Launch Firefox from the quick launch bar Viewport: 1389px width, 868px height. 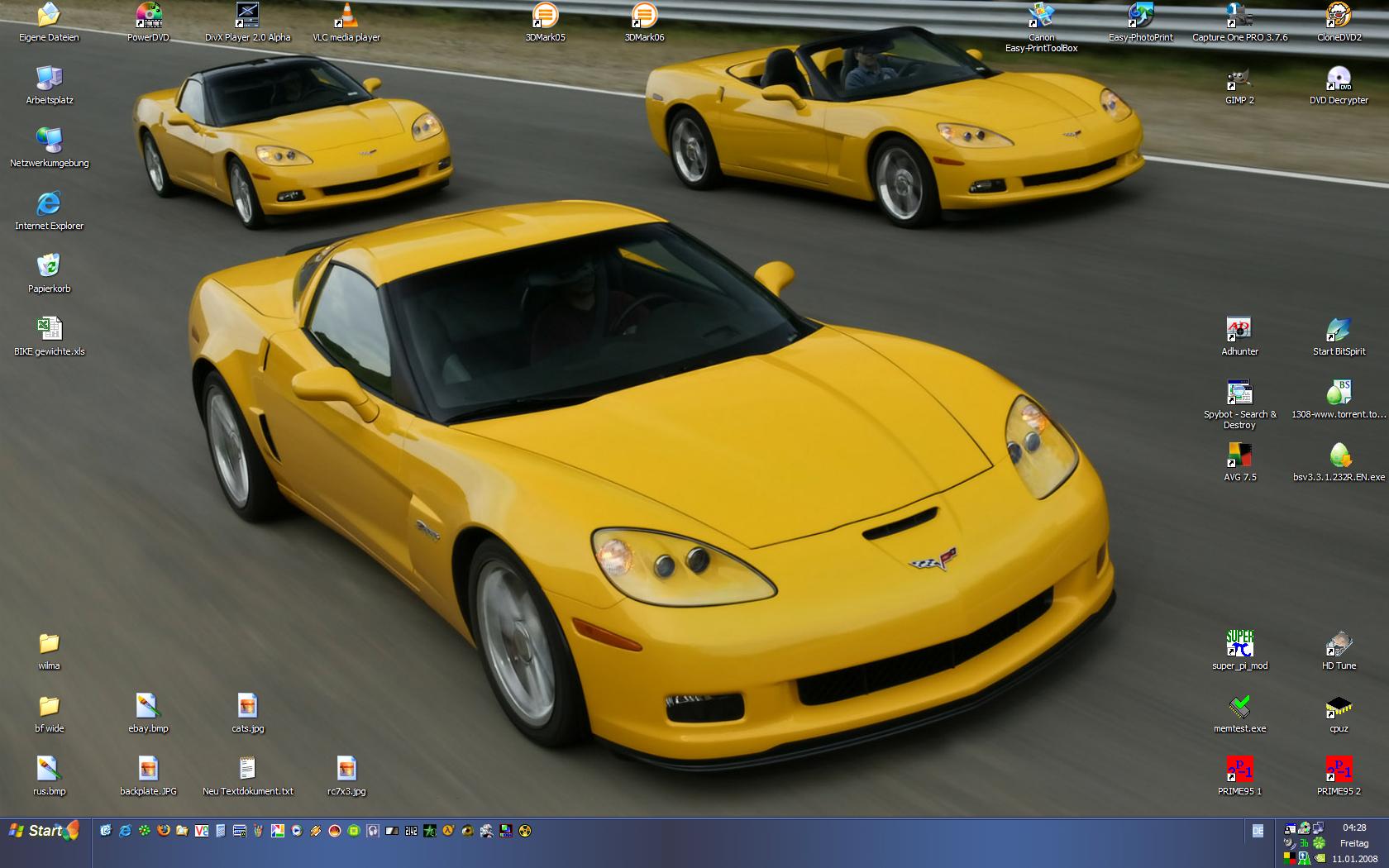click(164, 831)
